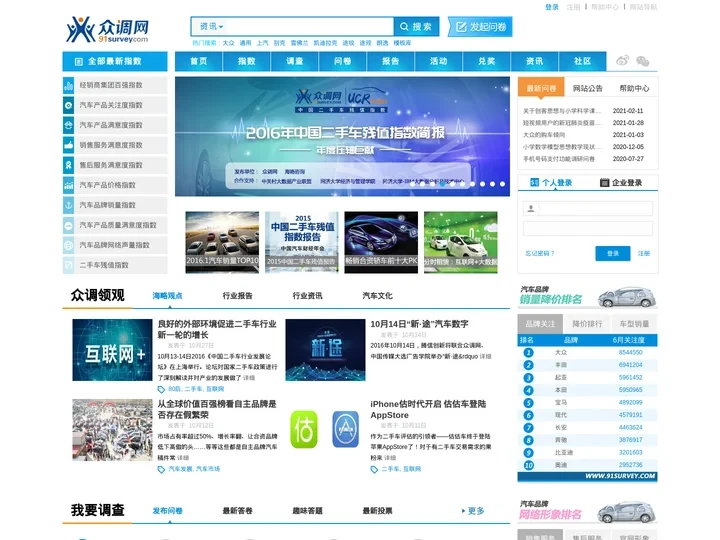Click the 汽车品牌网络声量指数 globe icon
Image resolution: width=720 pixels, height=540 pixels.
[x=68, y=245]
